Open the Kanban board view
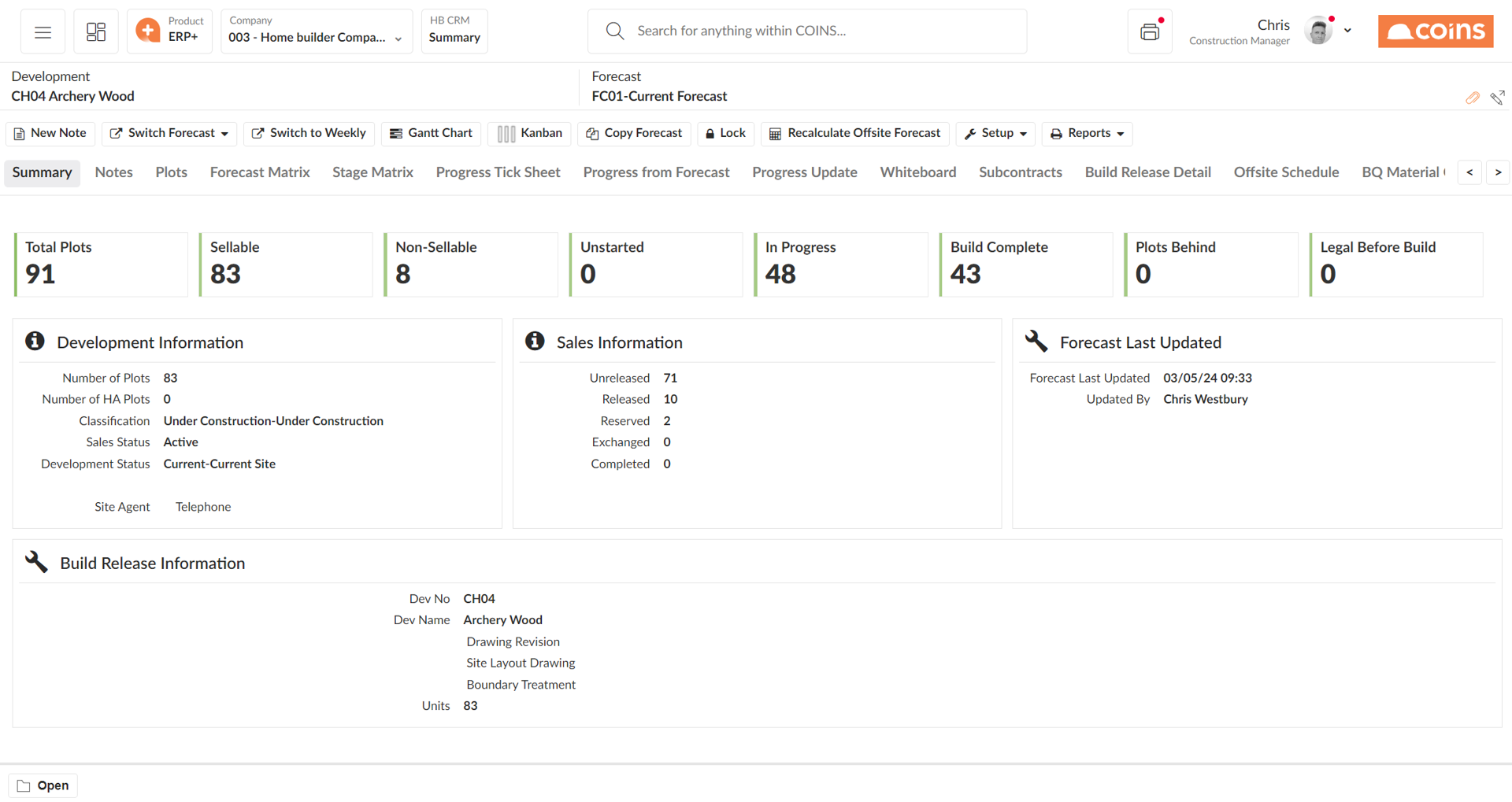1512x802 pixels. coord(529,133)
